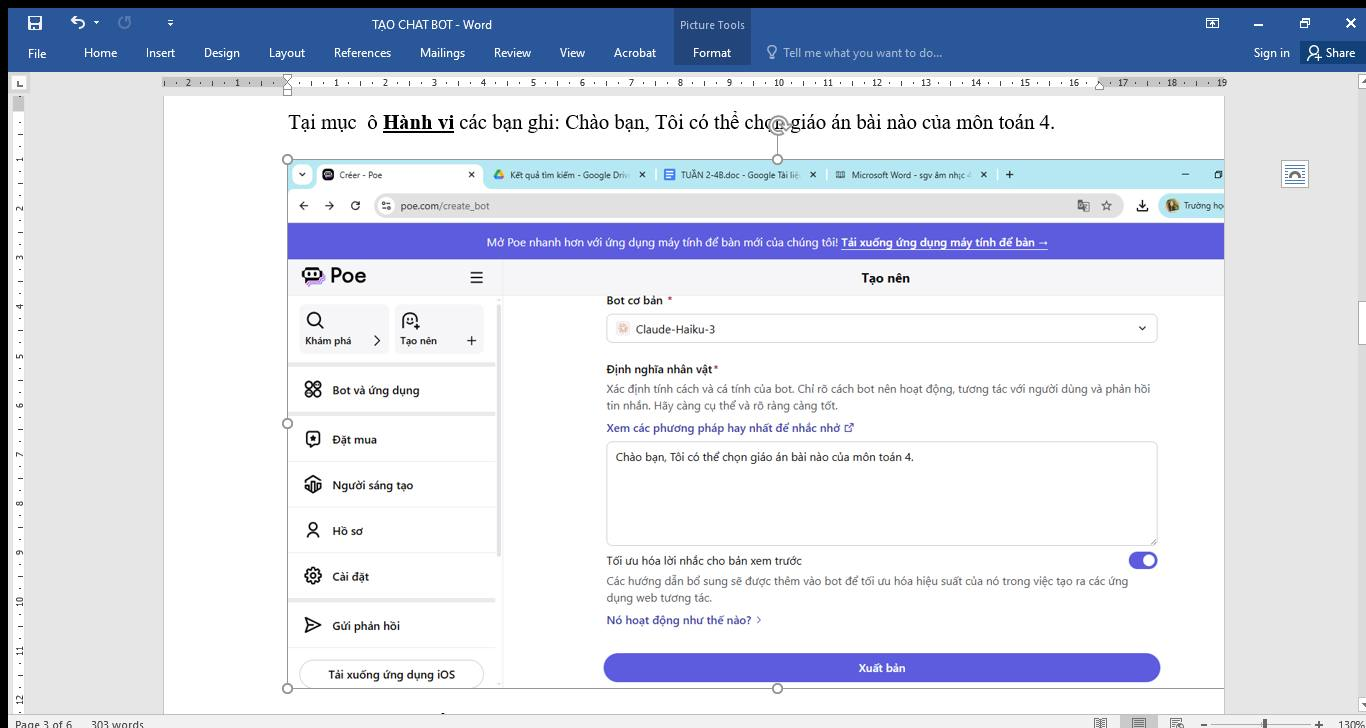Screen dimensions: 1366x728
Task: Click Tạo nên bot icon in Poe sidebar
Action: 410,321
